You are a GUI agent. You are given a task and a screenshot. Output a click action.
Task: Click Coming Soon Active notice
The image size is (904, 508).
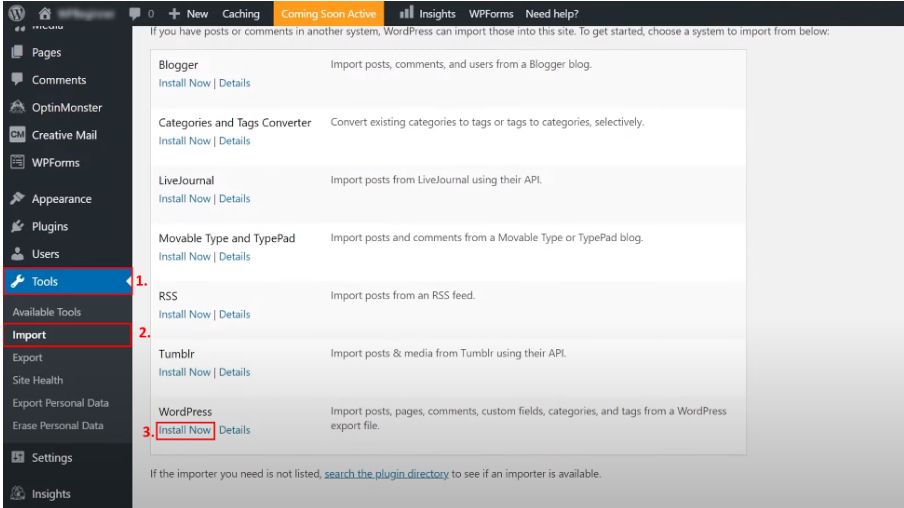328,13
